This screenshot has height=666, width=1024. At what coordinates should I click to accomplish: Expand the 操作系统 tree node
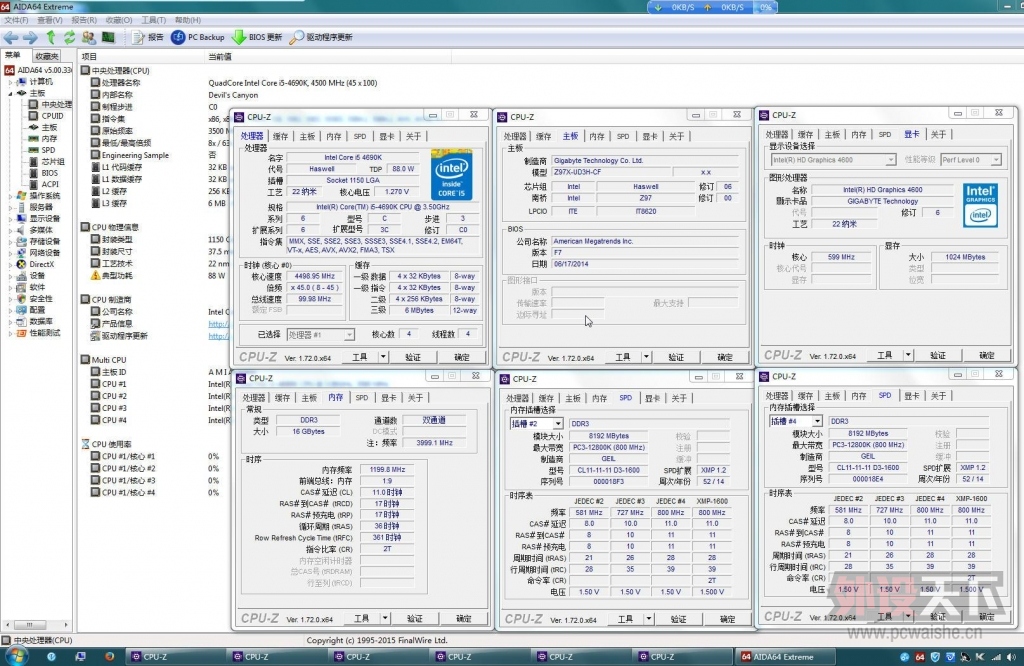point(10,195)
